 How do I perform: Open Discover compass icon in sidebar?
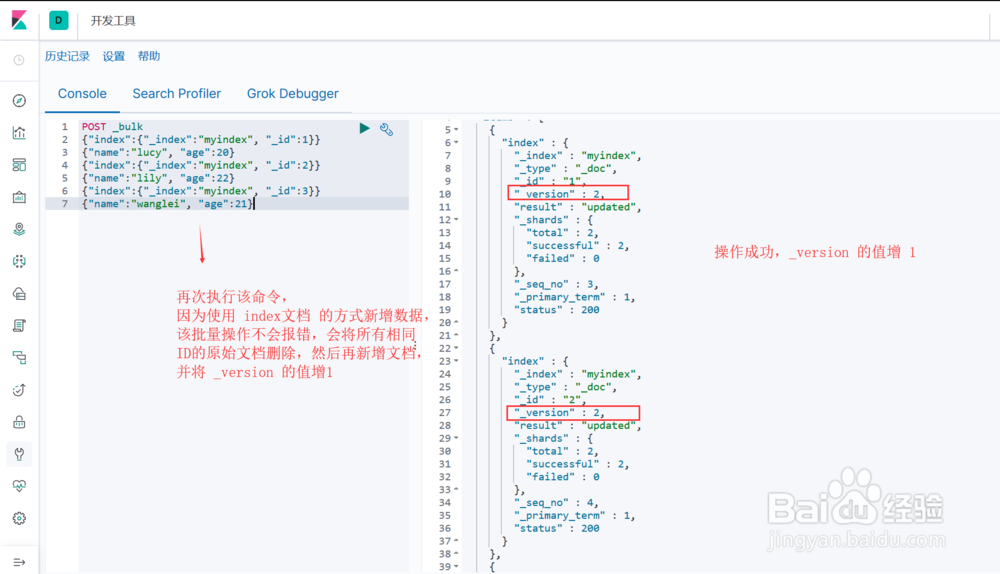tap(19, 101)
